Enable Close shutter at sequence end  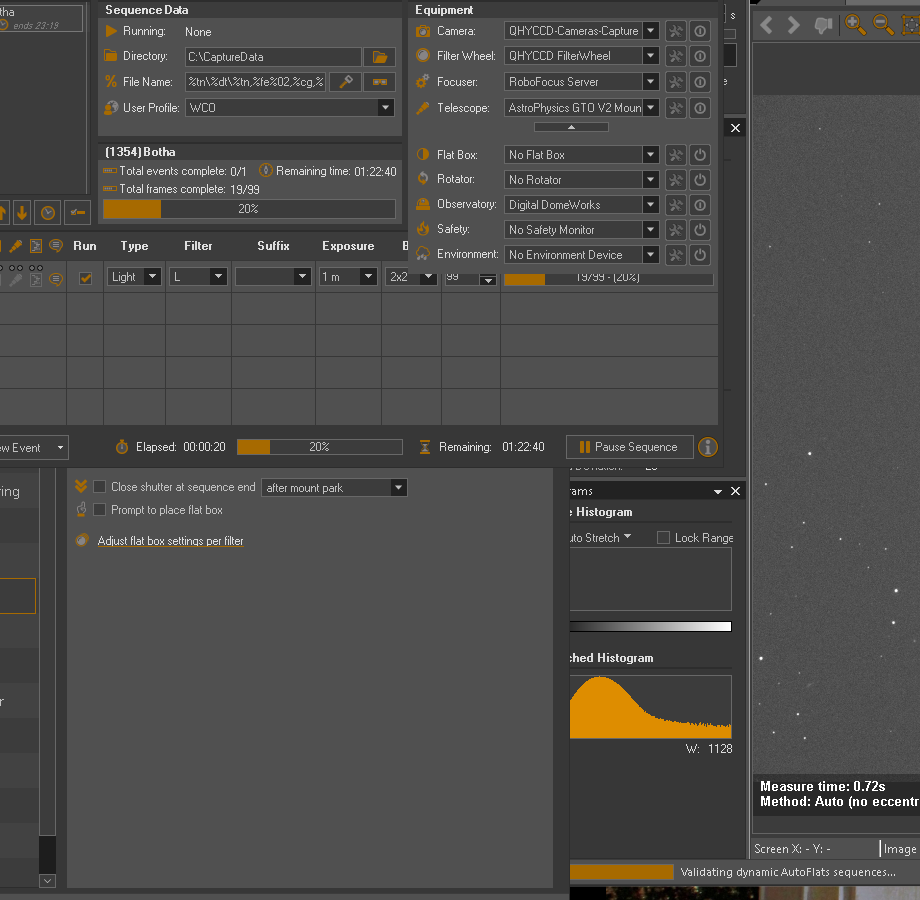pyautogui.click(x=100, y=487)
